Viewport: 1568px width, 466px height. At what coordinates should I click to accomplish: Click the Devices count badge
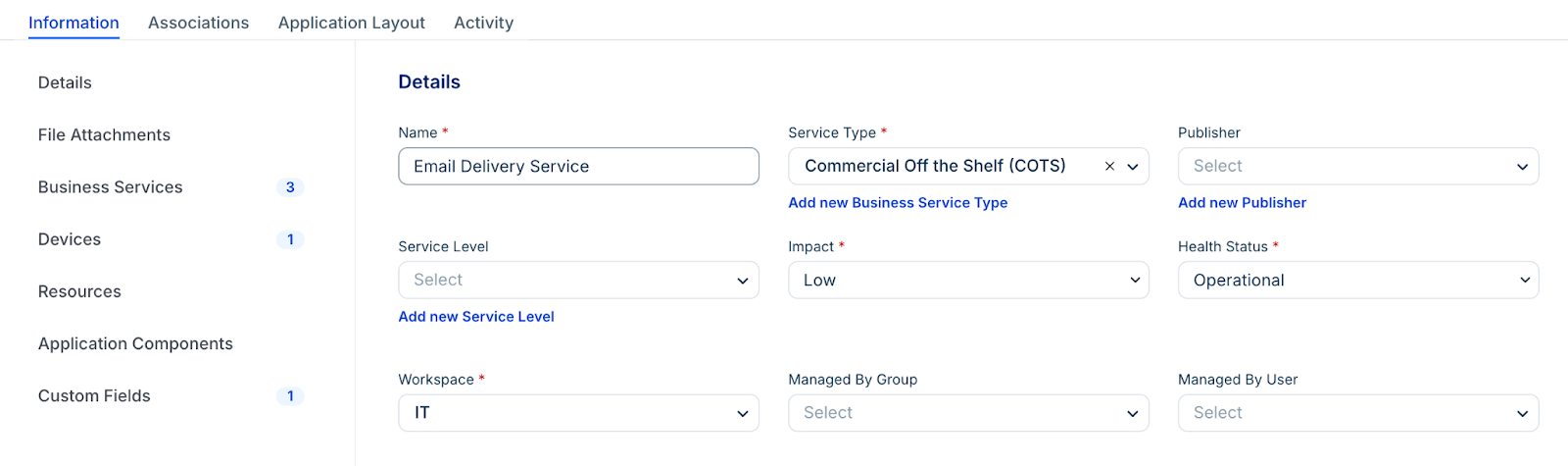(x=290, y=239)
